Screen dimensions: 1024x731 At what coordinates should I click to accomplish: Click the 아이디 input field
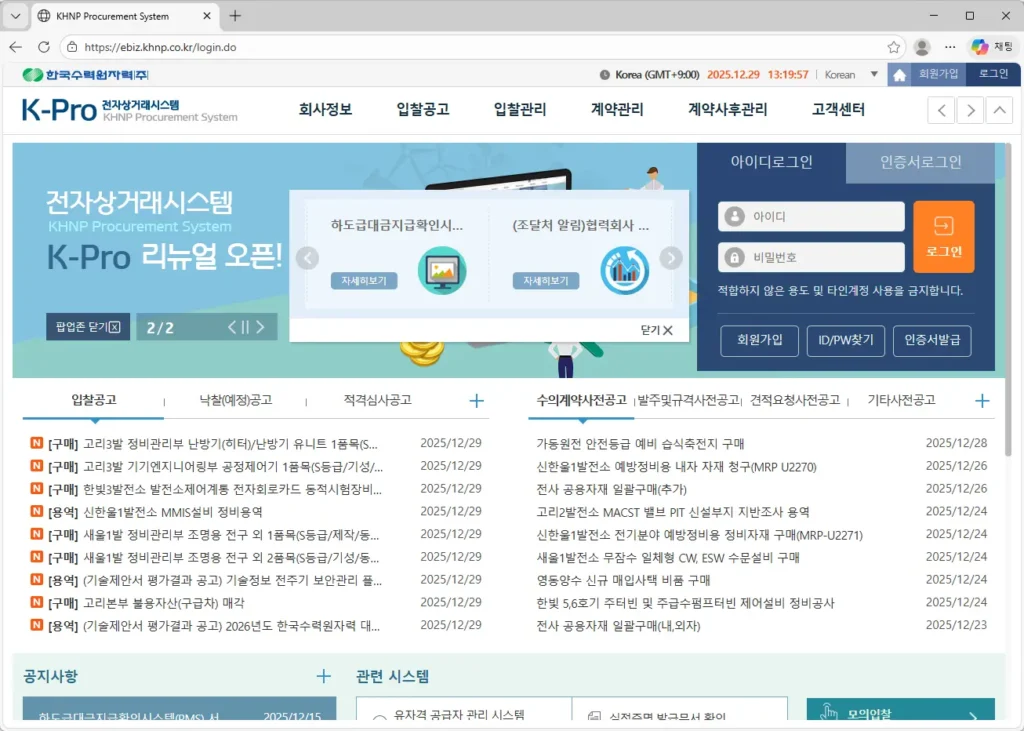point(810,216)
